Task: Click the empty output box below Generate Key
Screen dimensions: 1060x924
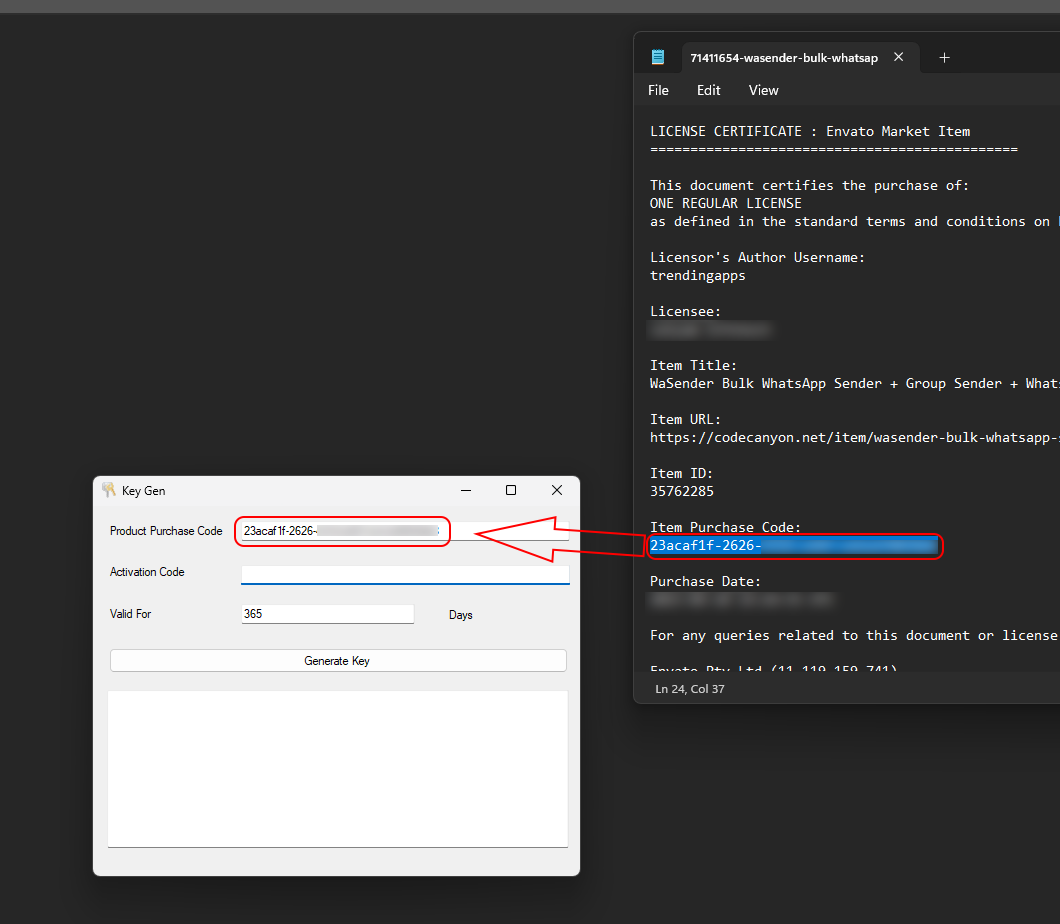Action: point(337,768)
